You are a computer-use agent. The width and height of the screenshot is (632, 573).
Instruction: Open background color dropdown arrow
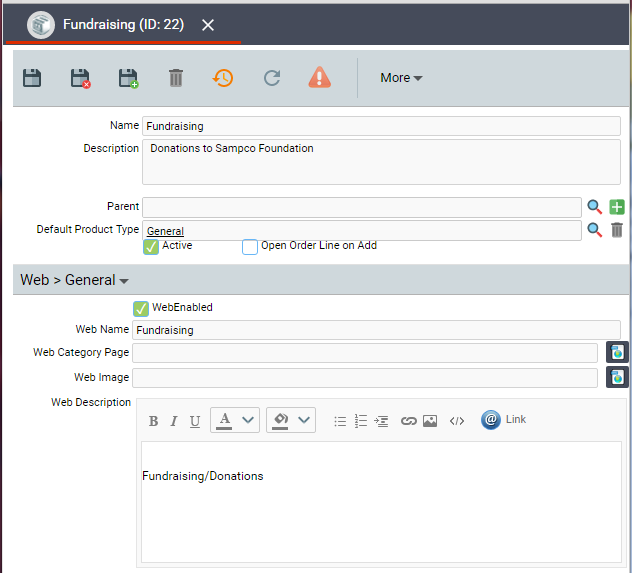pos(304,420)
